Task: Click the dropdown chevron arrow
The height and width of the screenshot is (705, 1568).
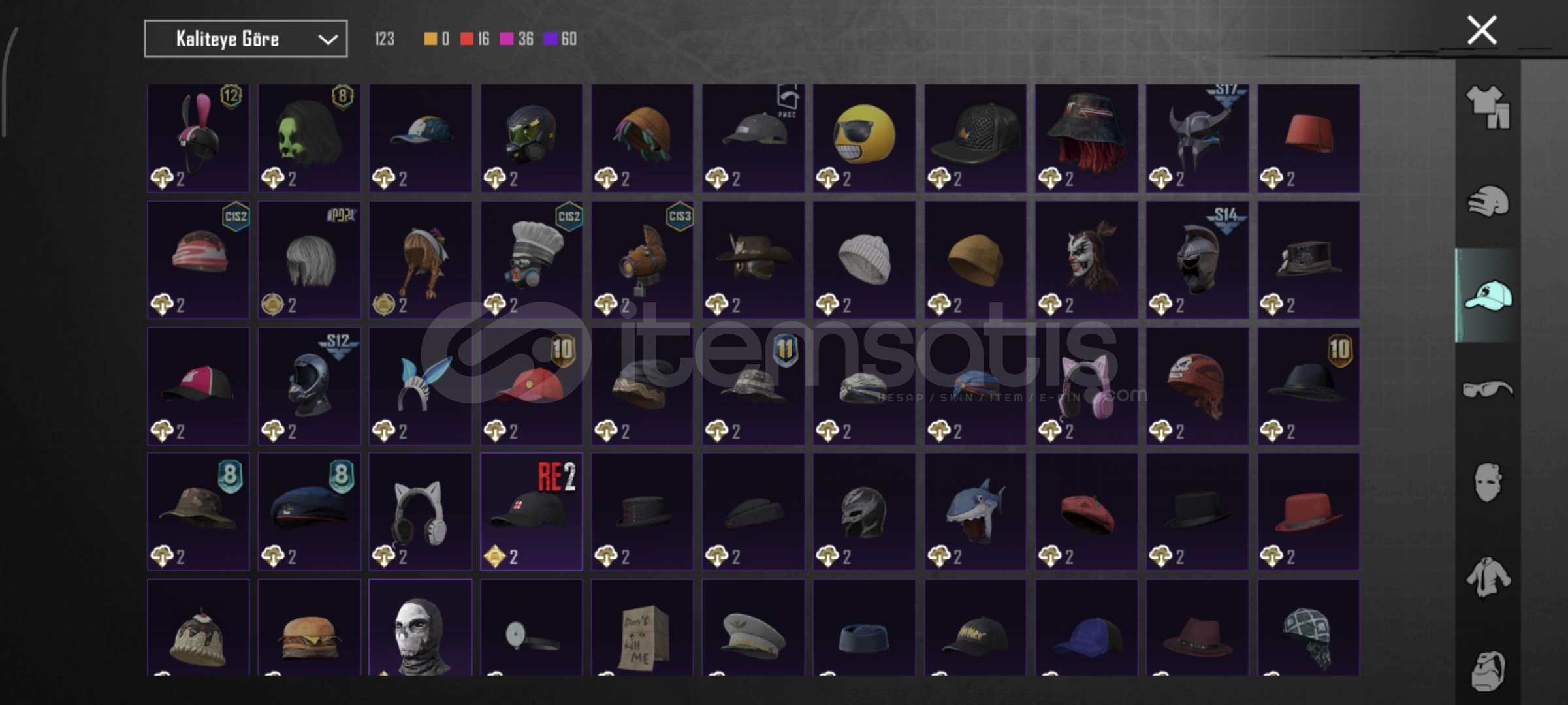Action: (x=328, y=40)
